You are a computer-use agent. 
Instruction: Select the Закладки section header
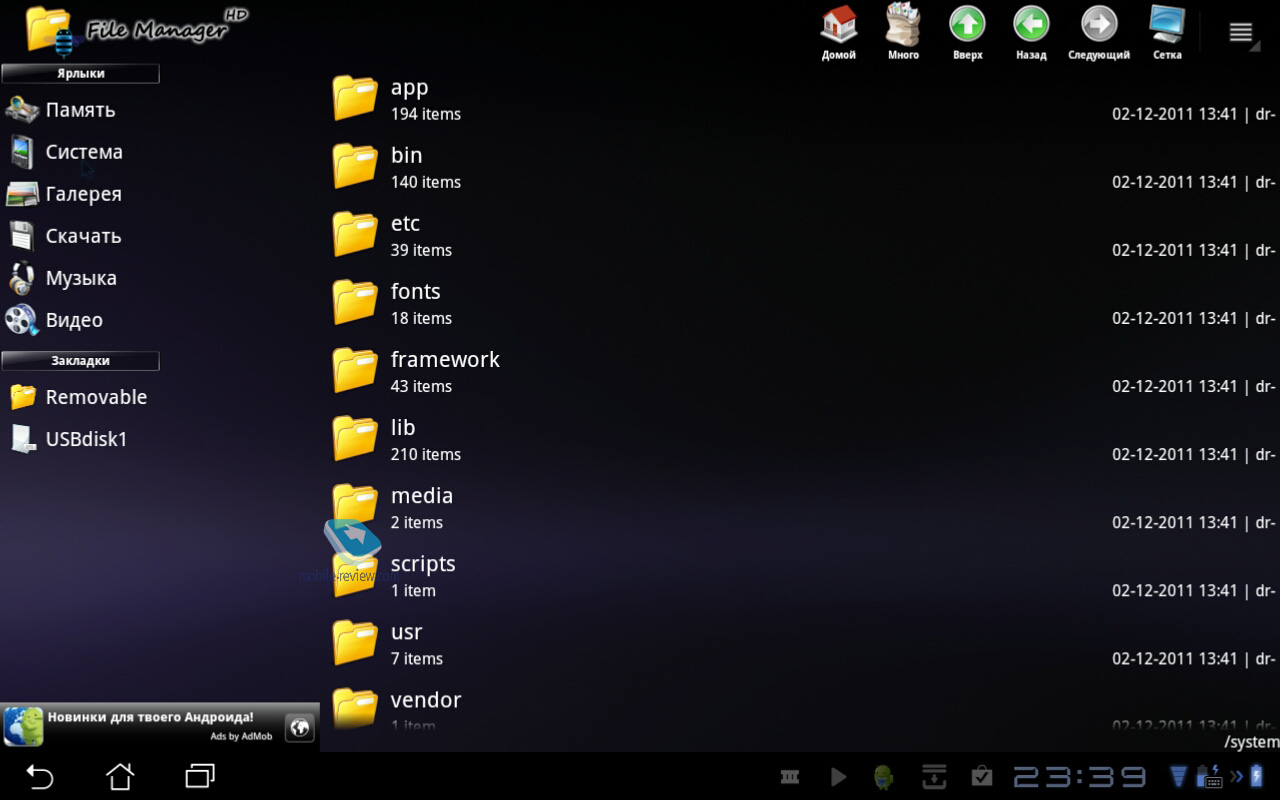click(x=80, y=361)
